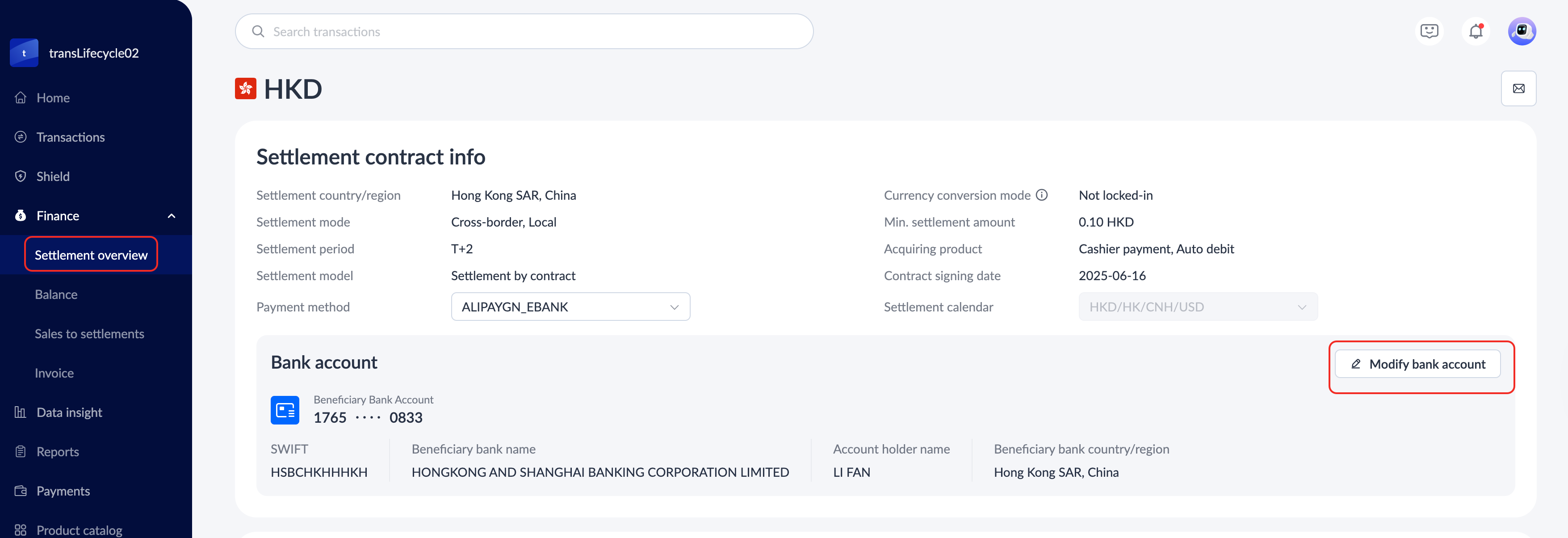1568x538 pixels.
Task: Click the envelope mail icon button
Action: pyautogui.click(x=1518, y=89)
